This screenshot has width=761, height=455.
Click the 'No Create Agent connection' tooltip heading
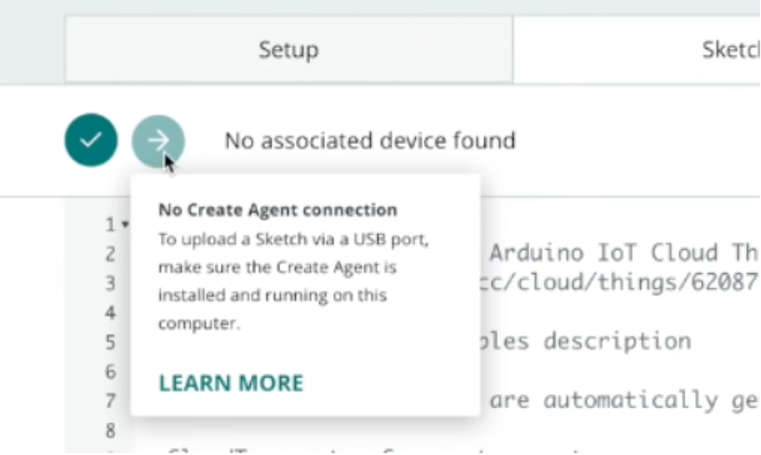(278, 210)
